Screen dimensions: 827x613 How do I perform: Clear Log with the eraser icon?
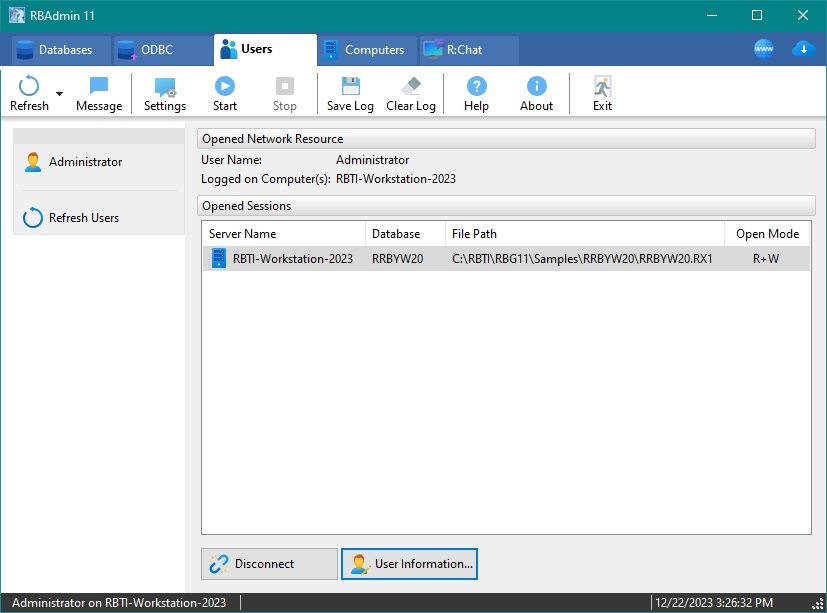tap(411, 93)
